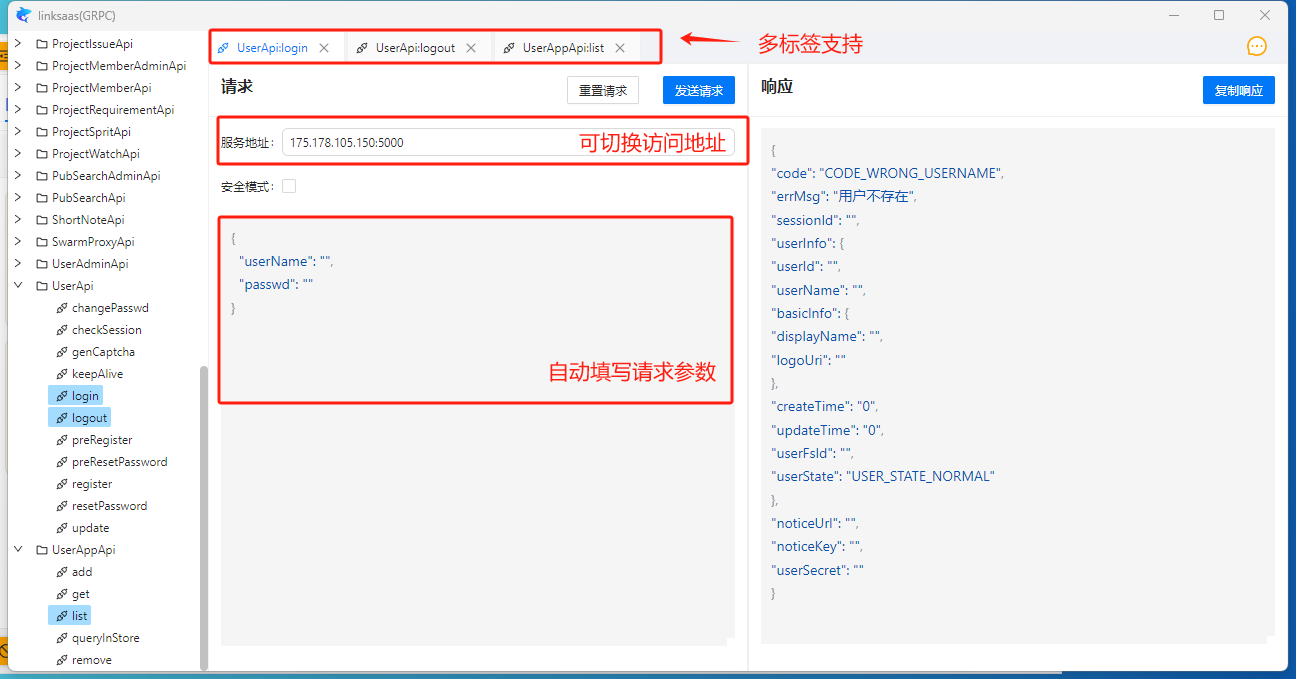Screen dimensions: 1296x679
Task: Click the USER_STATE_NORMAL response value
Action: pyautogui.click(x=920, y=477)
